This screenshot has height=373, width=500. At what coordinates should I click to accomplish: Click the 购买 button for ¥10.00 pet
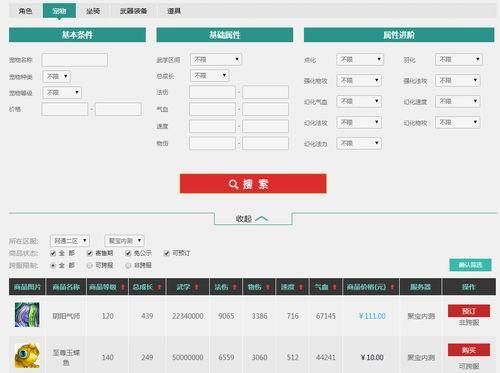coord(469,350)
